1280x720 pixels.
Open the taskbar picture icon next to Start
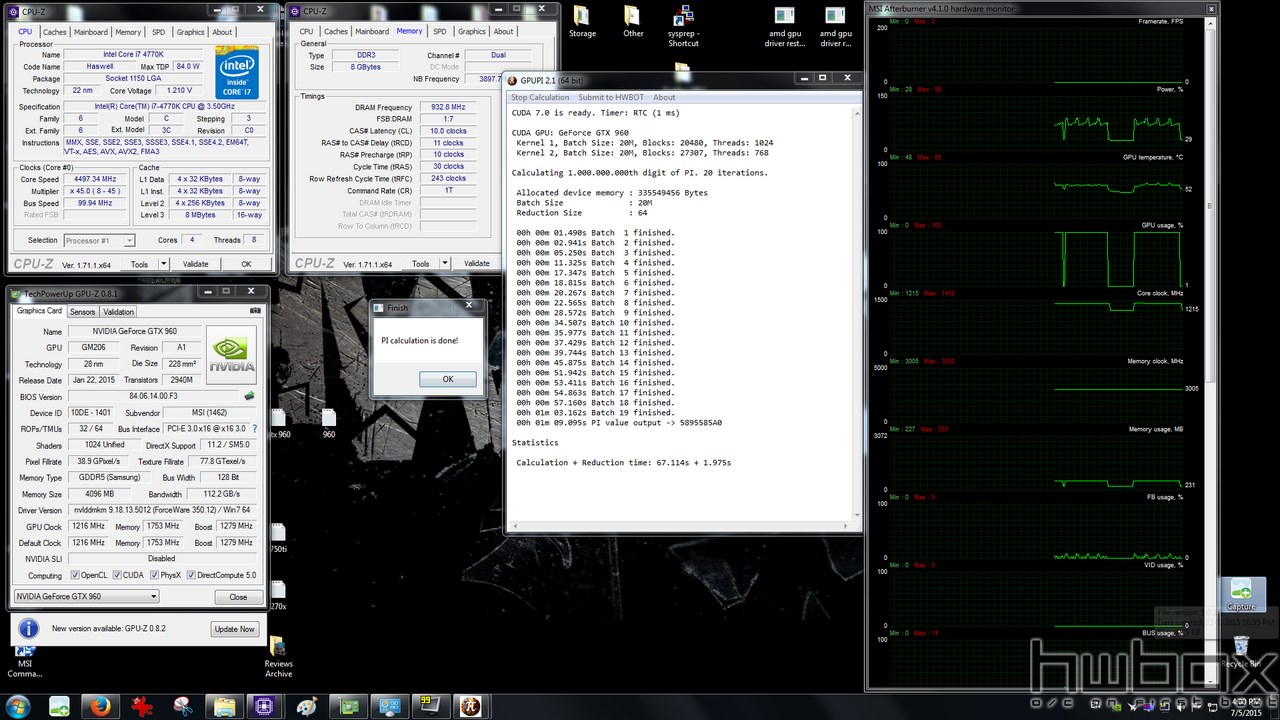[x=59, y=706]
